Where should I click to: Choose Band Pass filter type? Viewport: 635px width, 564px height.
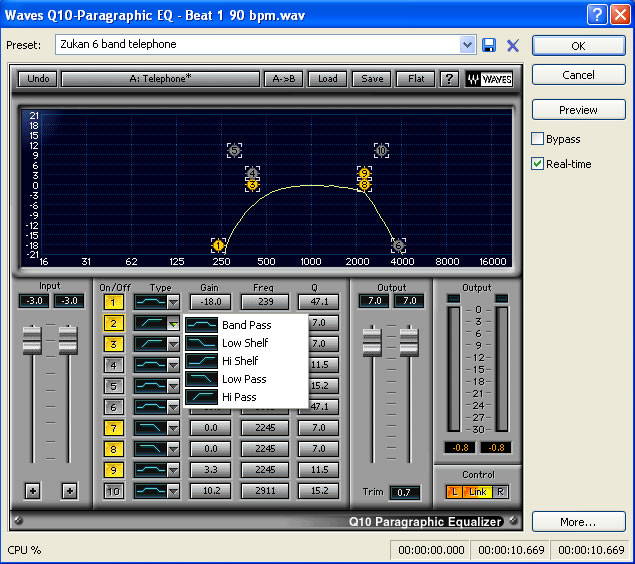tap(246, 325)
